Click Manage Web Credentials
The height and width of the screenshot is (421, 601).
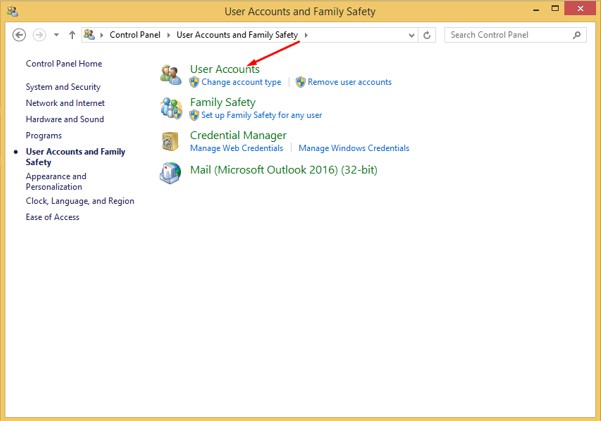pos(236,148)
